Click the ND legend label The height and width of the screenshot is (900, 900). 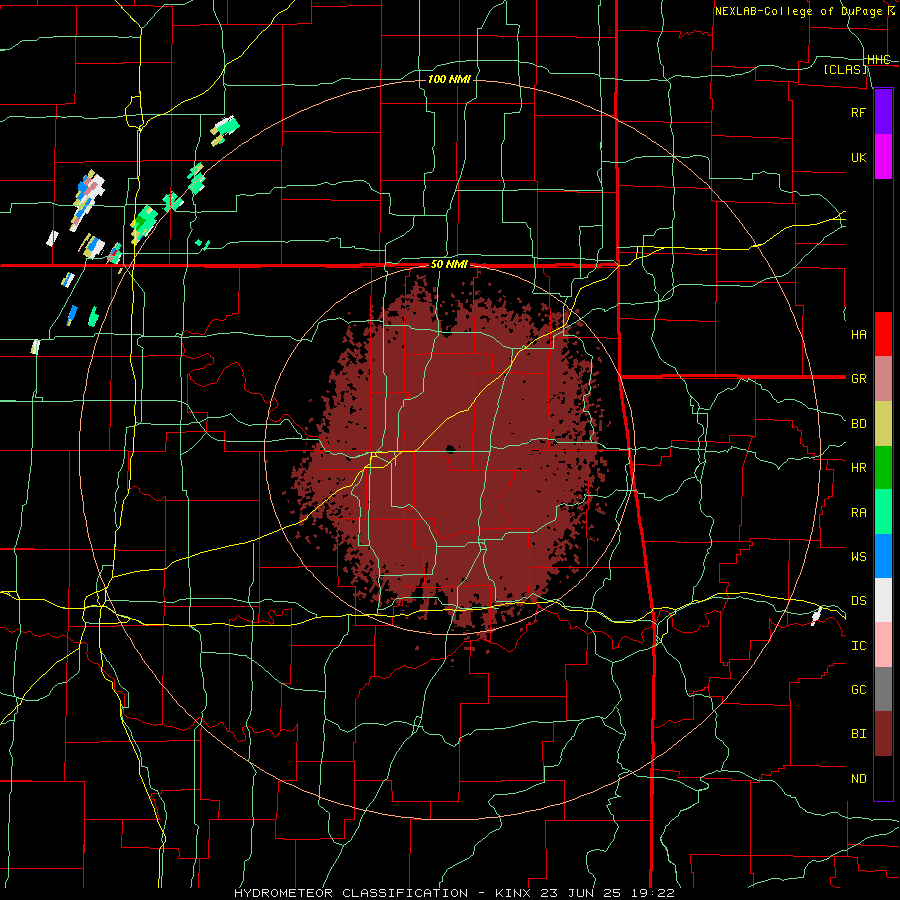[x=859, y=778]
